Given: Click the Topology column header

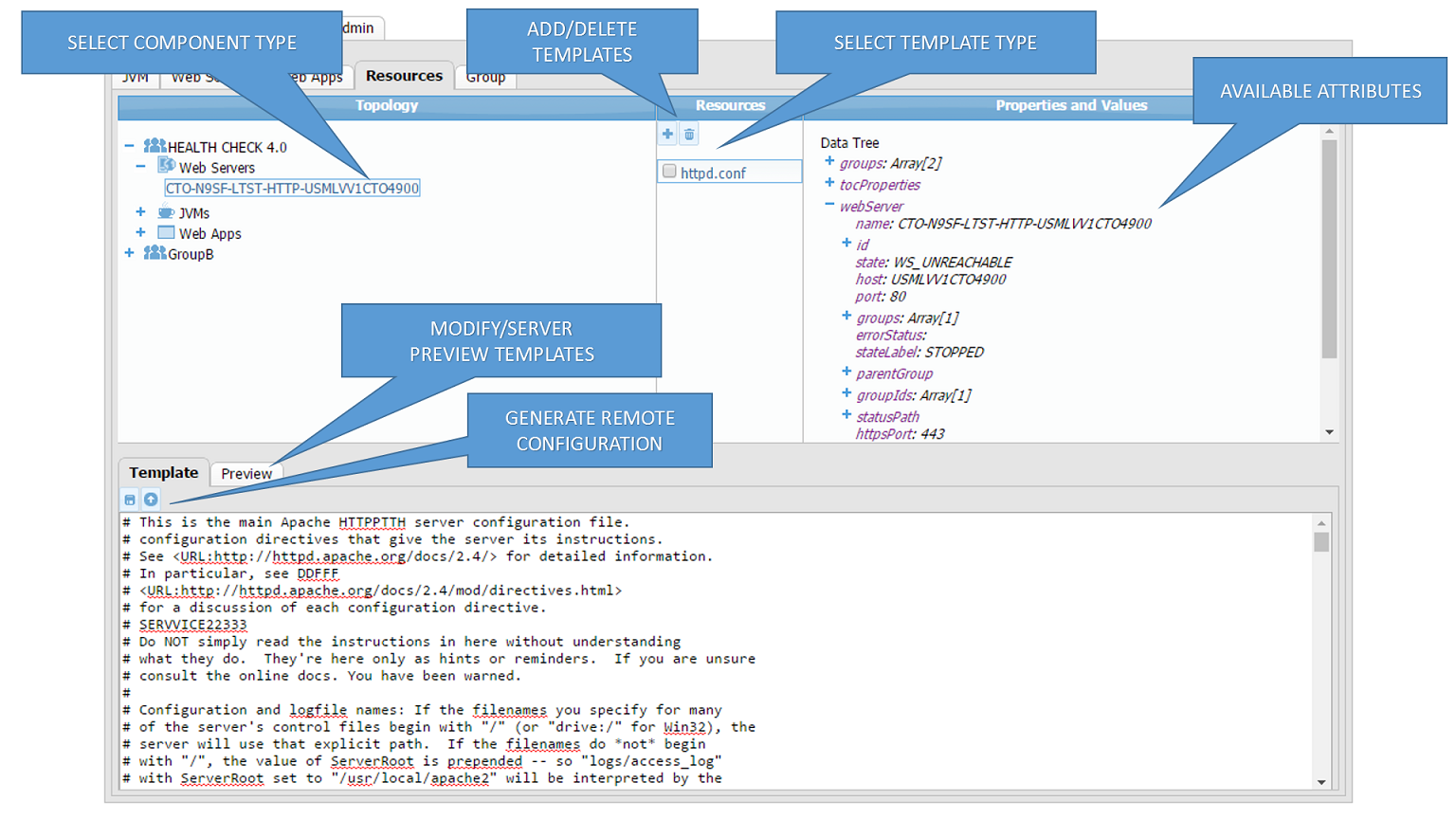Looking at the screenshot, I should point(387,105).
